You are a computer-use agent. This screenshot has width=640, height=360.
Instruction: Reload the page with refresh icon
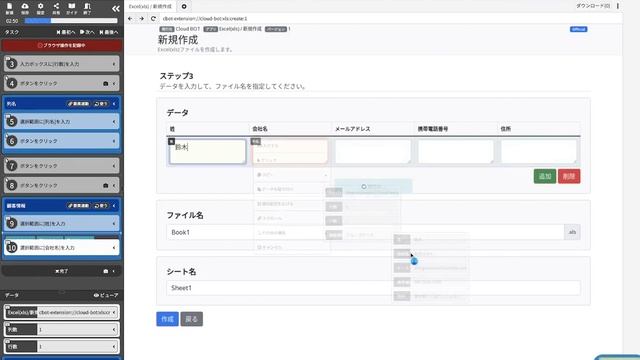click(153, 19)
